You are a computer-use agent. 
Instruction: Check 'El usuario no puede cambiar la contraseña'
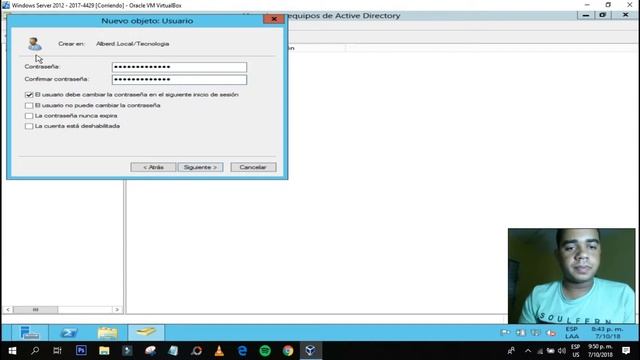pyautogui.click(x=29, y=105)
